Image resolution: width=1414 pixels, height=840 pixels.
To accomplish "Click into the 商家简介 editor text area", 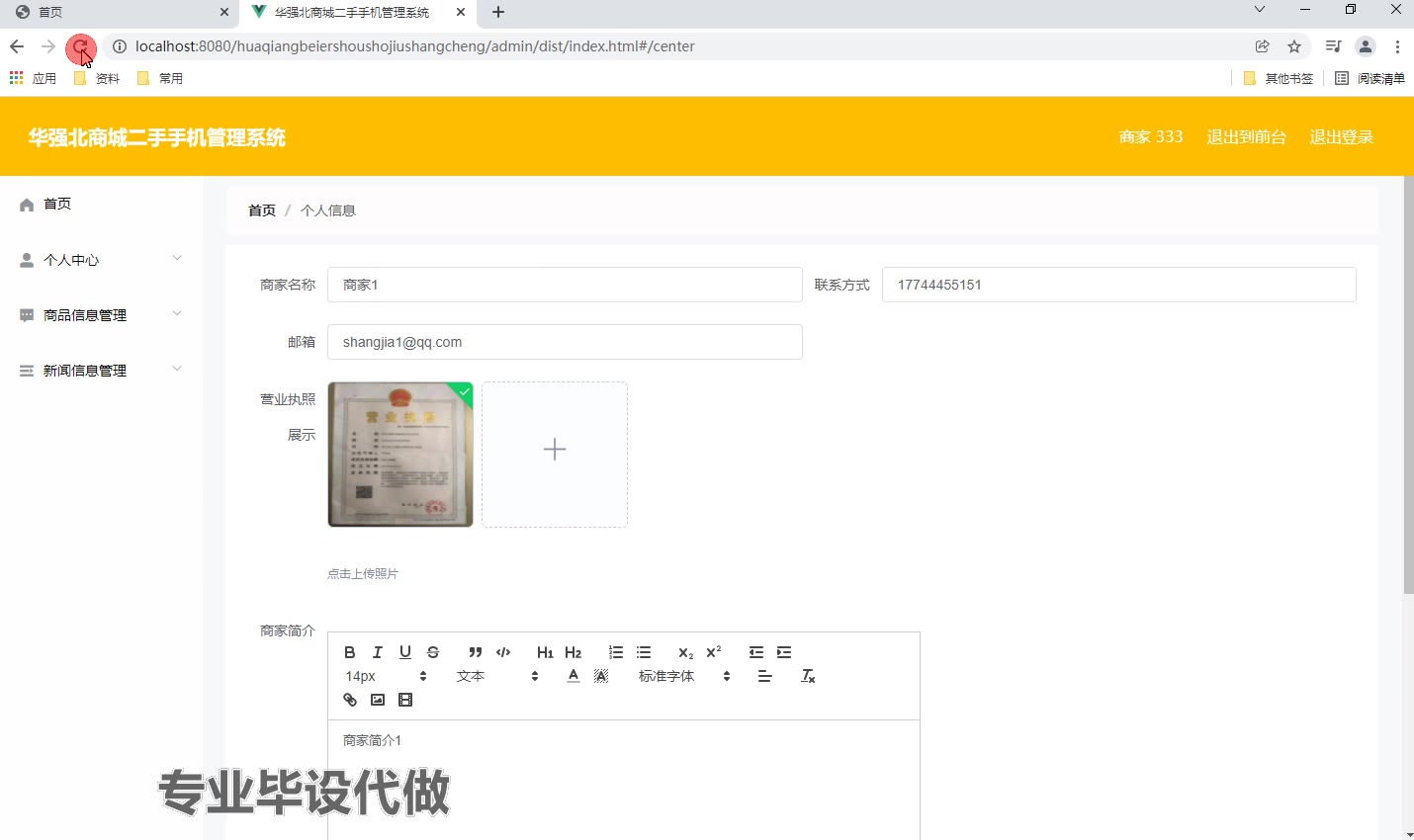I will [x=624, y=781].
